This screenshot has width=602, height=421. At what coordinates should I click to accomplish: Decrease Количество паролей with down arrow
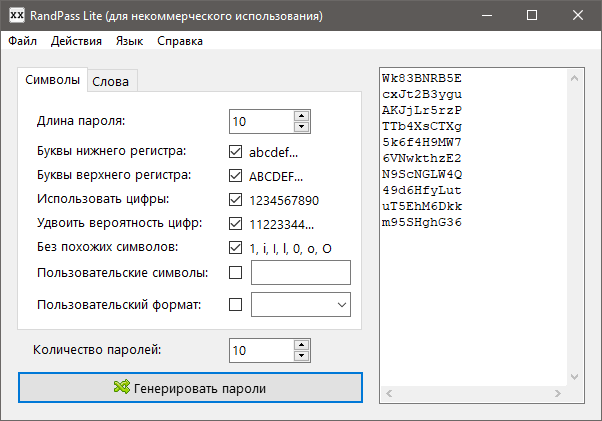coord(302,356)
